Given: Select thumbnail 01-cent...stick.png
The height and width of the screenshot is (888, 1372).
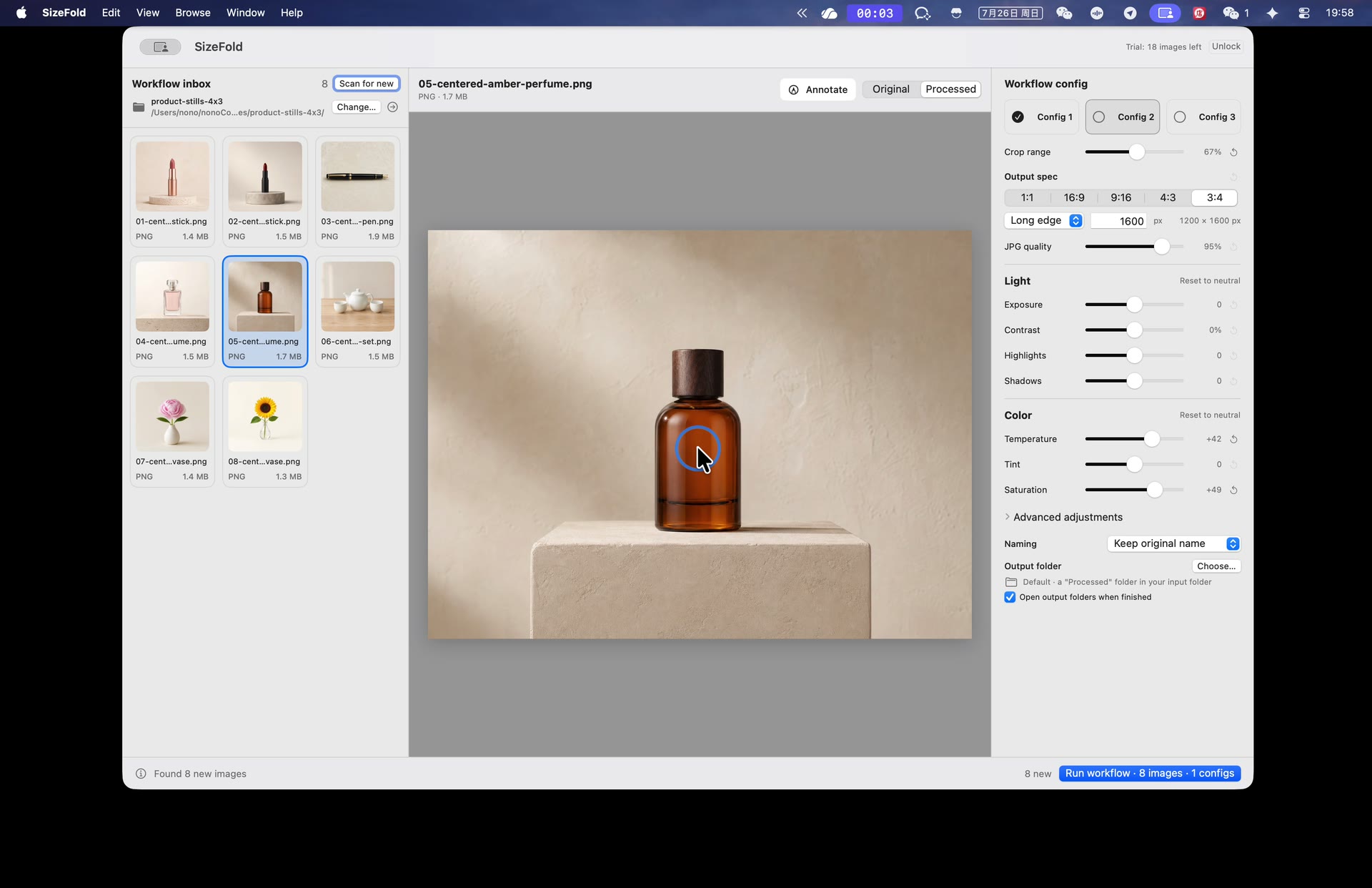Looking at the screenshot, I should click(x=172, y=192).
